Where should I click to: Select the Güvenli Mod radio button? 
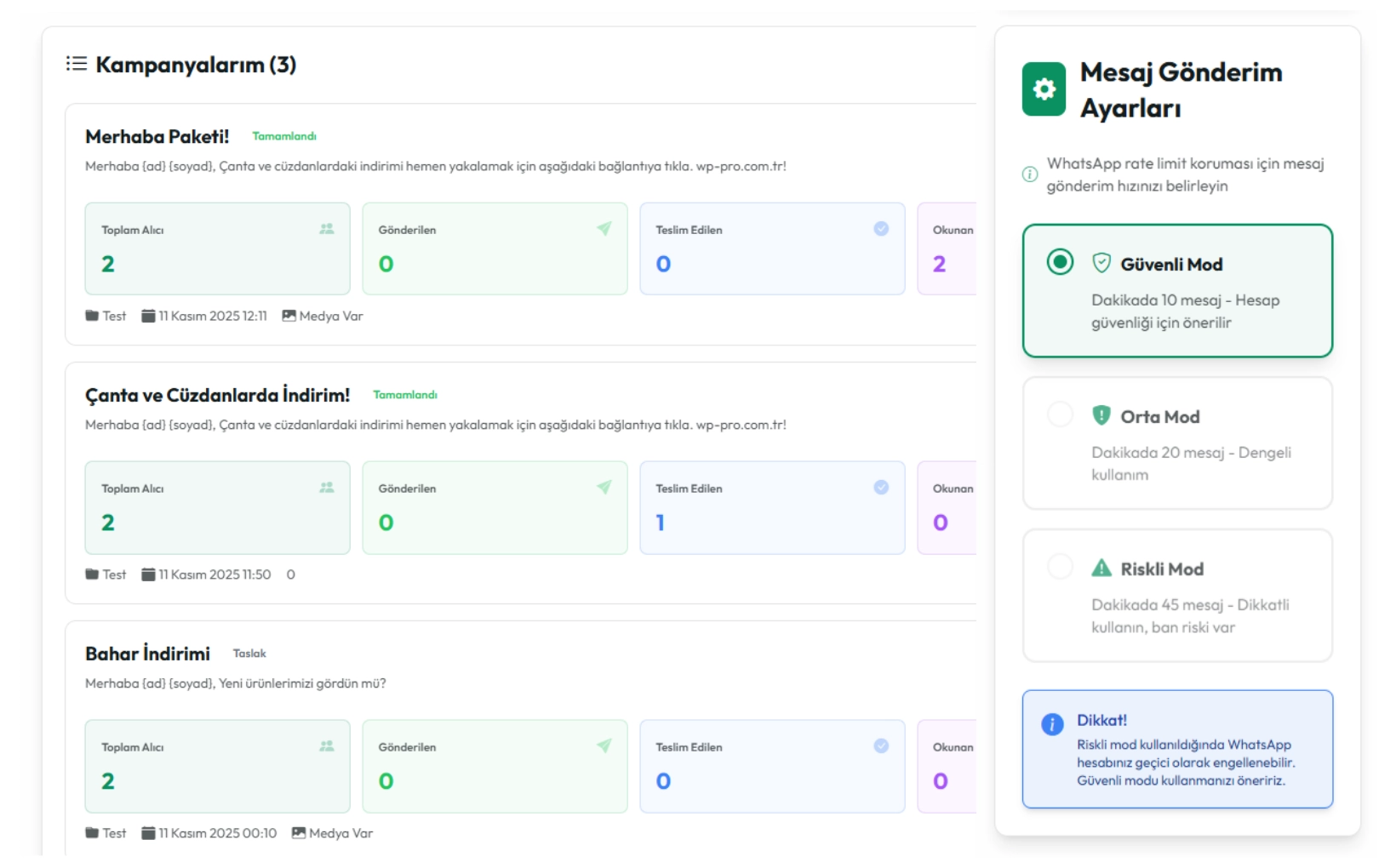coord(1060,262)
